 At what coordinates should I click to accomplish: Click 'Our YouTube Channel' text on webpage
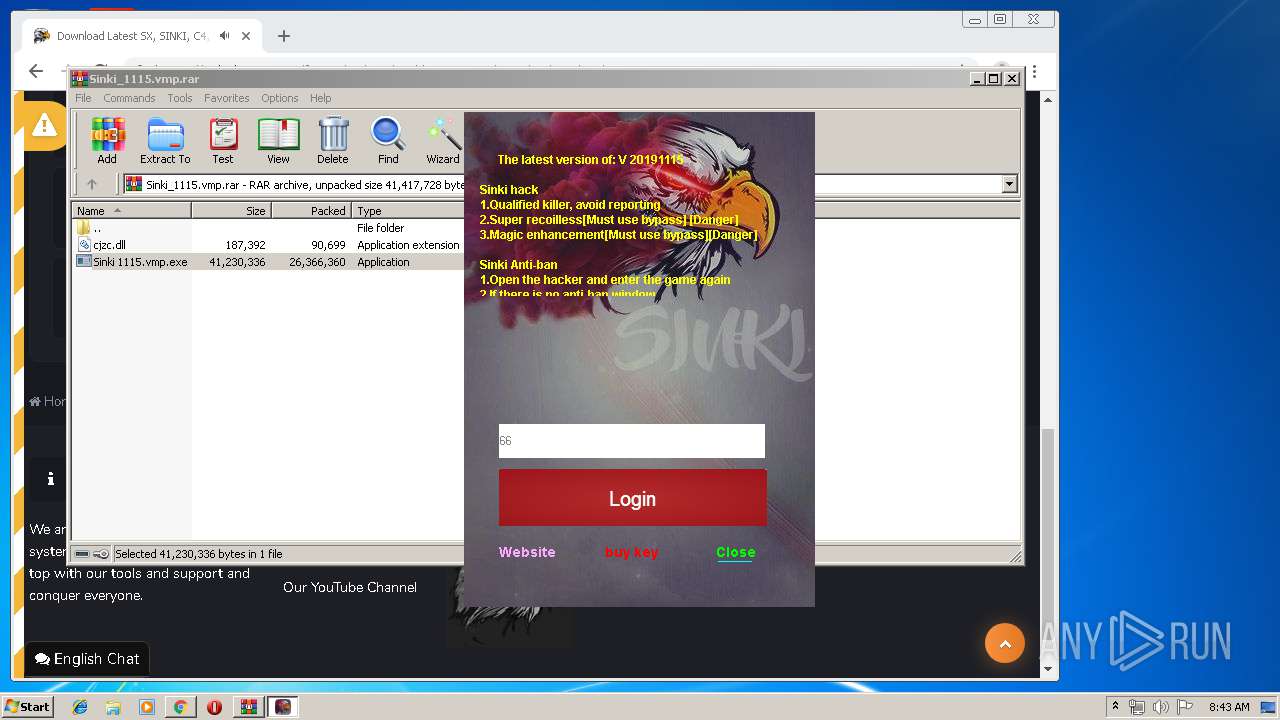point(350,587)
